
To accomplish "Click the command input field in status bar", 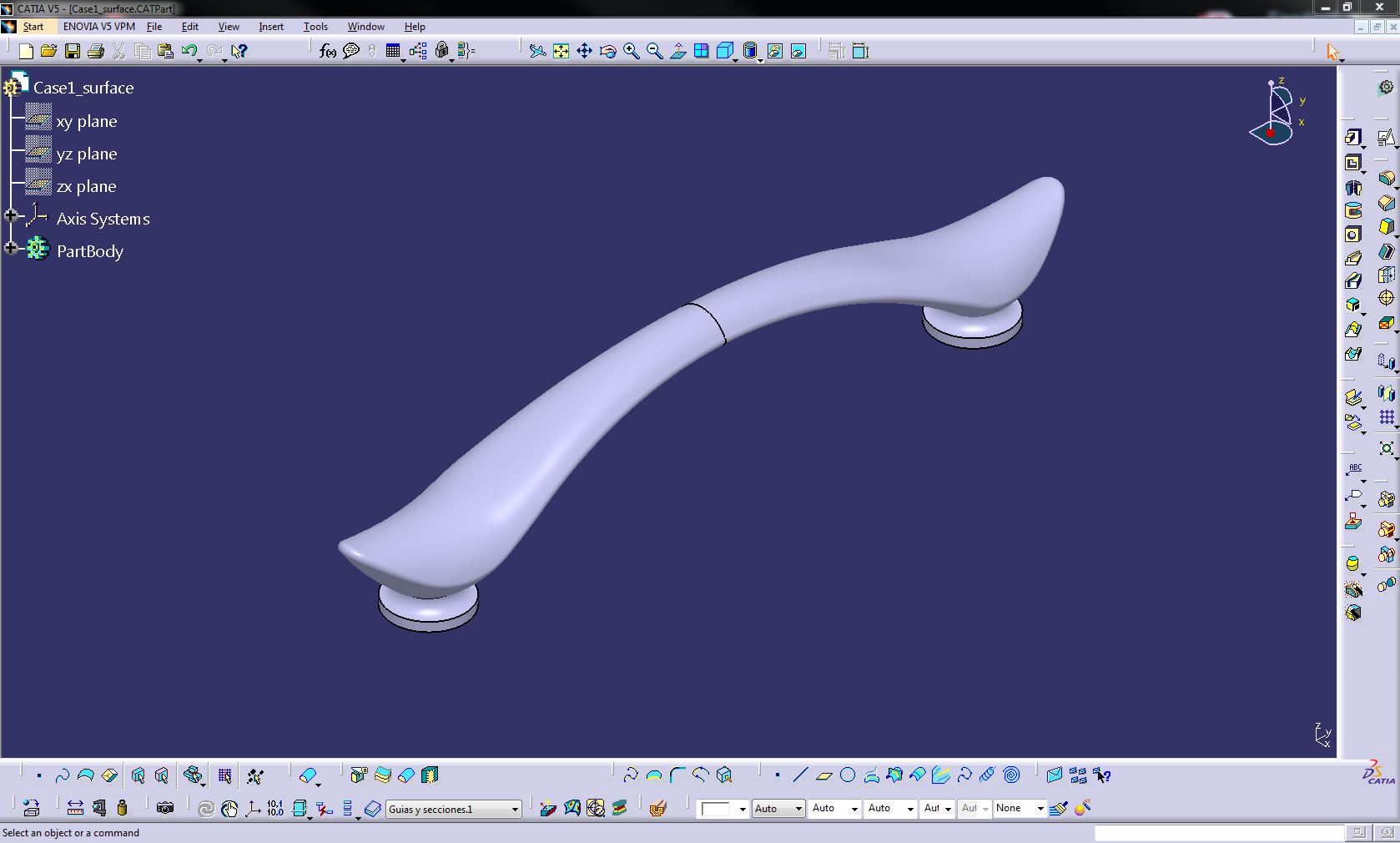I will point(1219,833).
